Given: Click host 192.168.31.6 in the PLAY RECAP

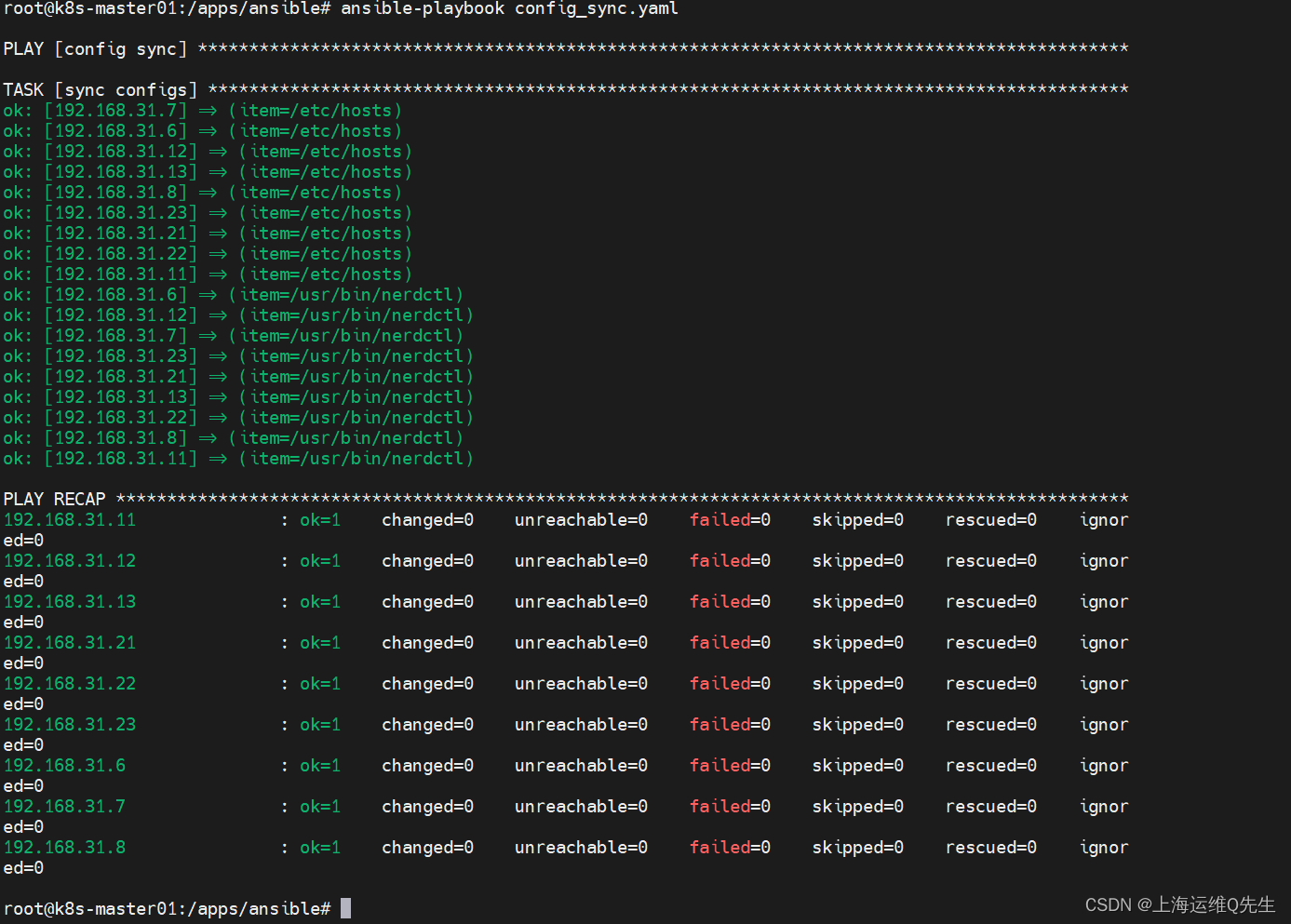Looking at the screenshot, I should 64,766.
